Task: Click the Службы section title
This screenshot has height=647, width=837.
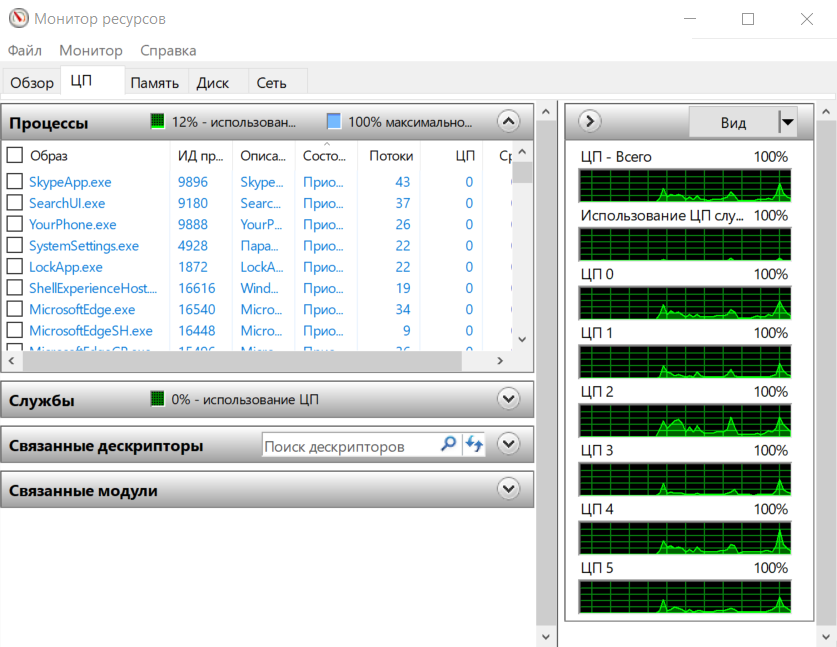Action: click(42, 400)
